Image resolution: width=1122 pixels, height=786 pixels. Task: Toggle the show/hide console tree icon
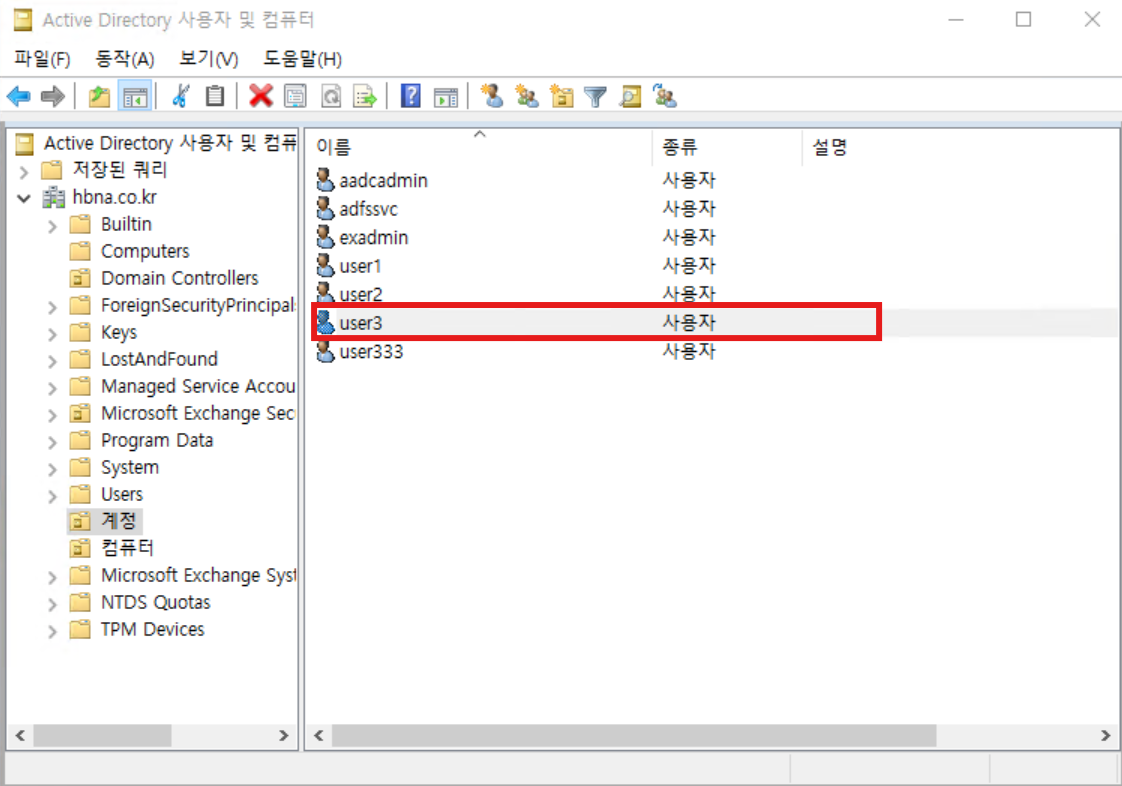(135, 96)
